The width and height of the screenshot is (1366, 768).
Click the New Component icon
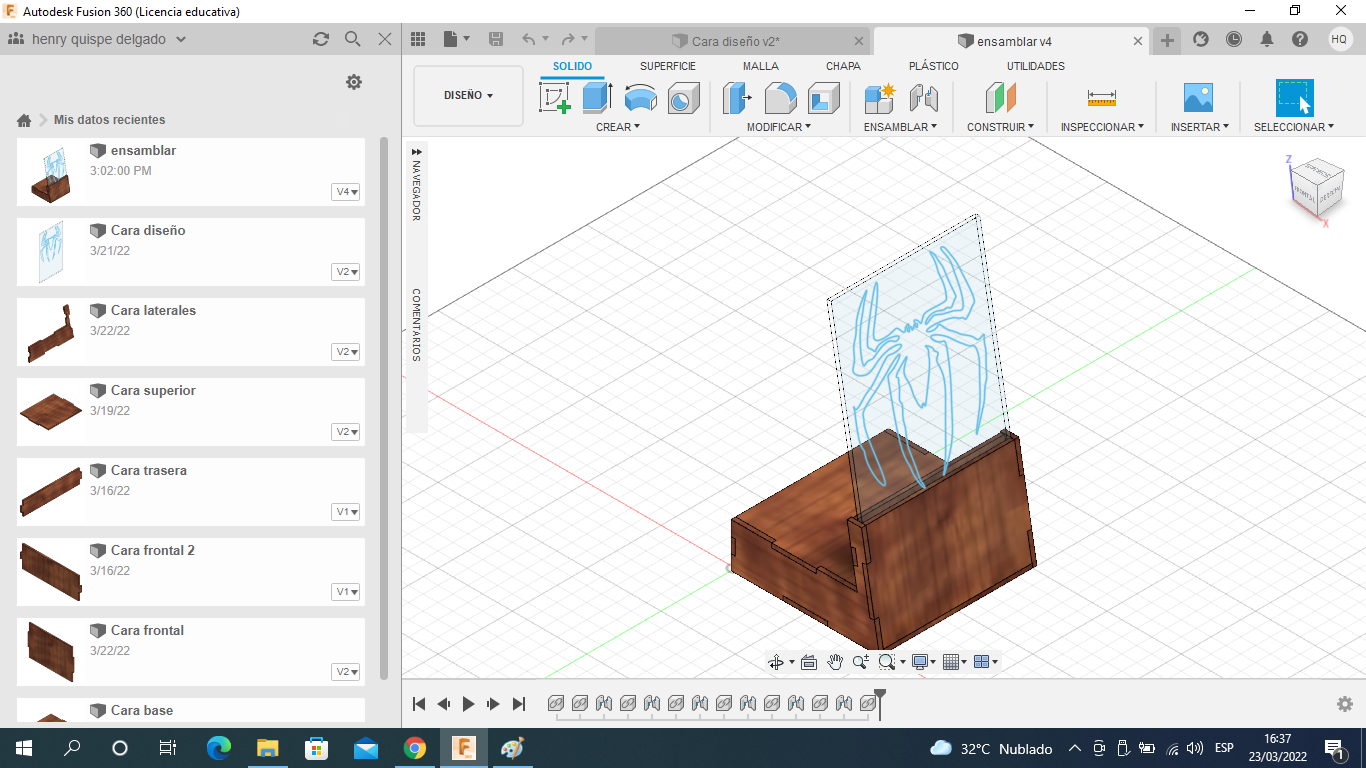(880, 98)
